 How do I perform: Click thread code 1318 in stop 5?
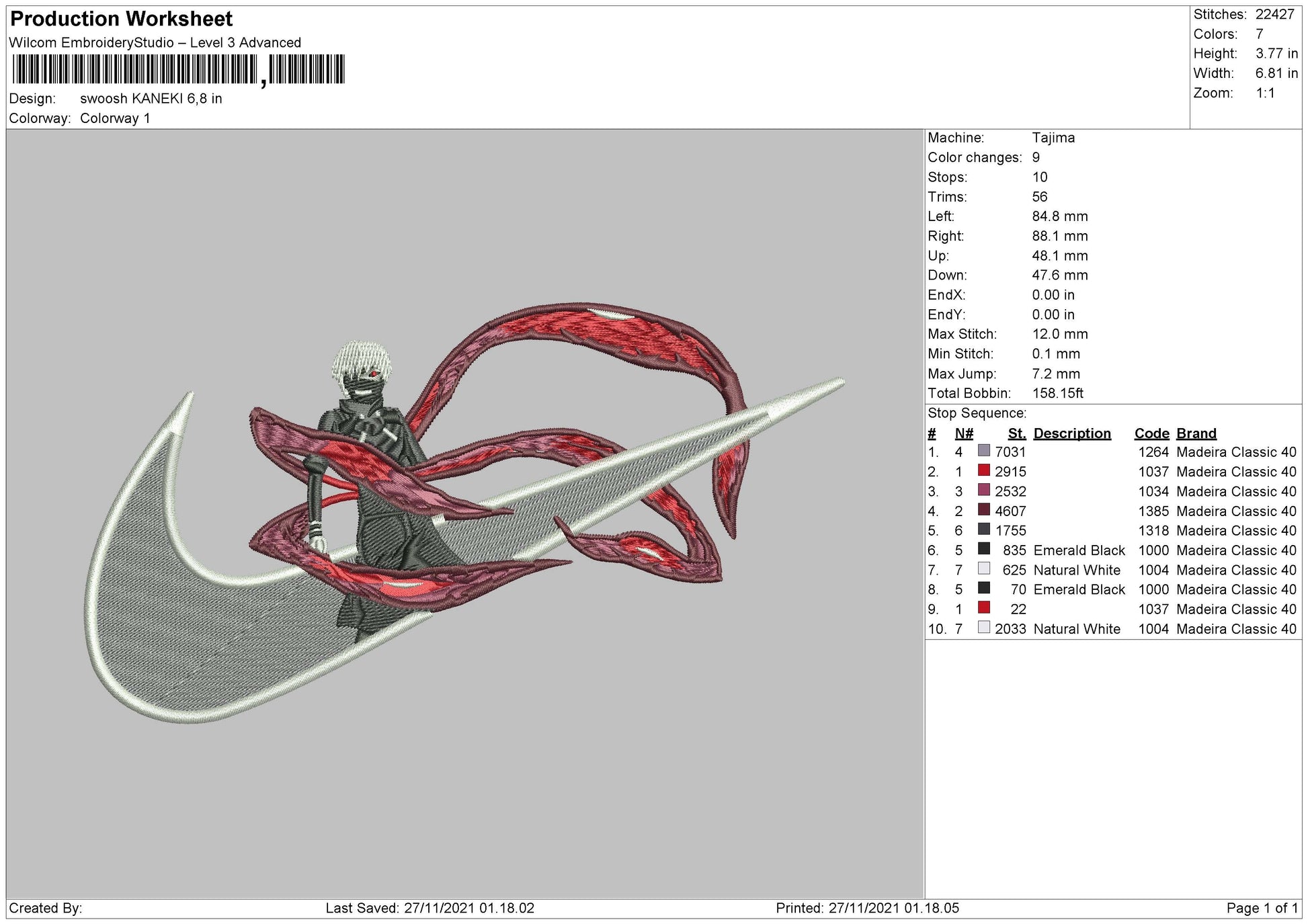pos(1153,531)
